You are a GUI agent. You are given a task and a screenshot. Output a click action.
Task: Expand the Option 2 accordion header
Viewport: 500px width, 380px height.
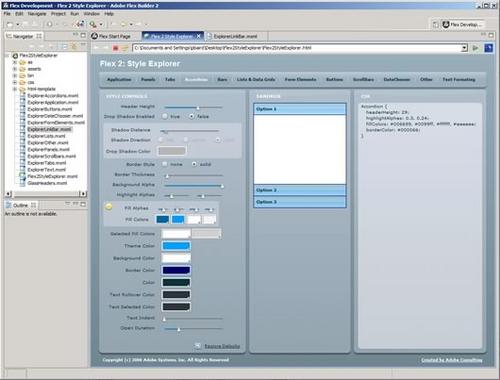pyautogui.click(x=300, y=190)
